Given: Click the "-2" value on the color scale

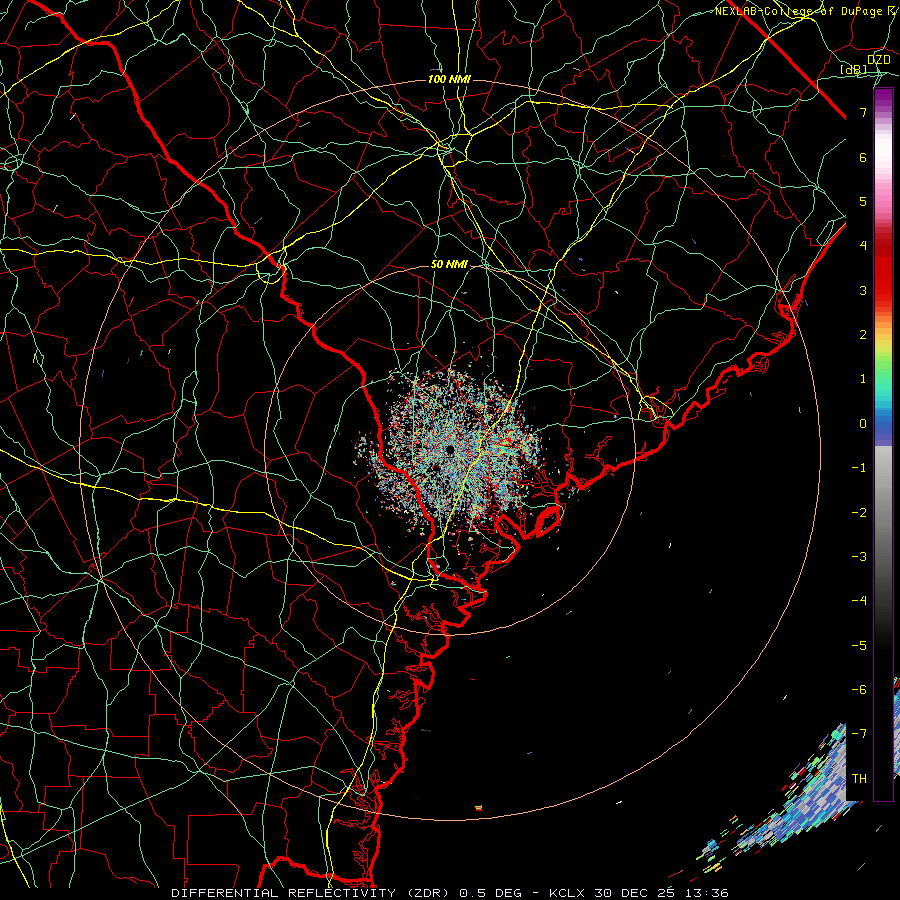Looking at the screenshot, I should (x=859, y=513).
